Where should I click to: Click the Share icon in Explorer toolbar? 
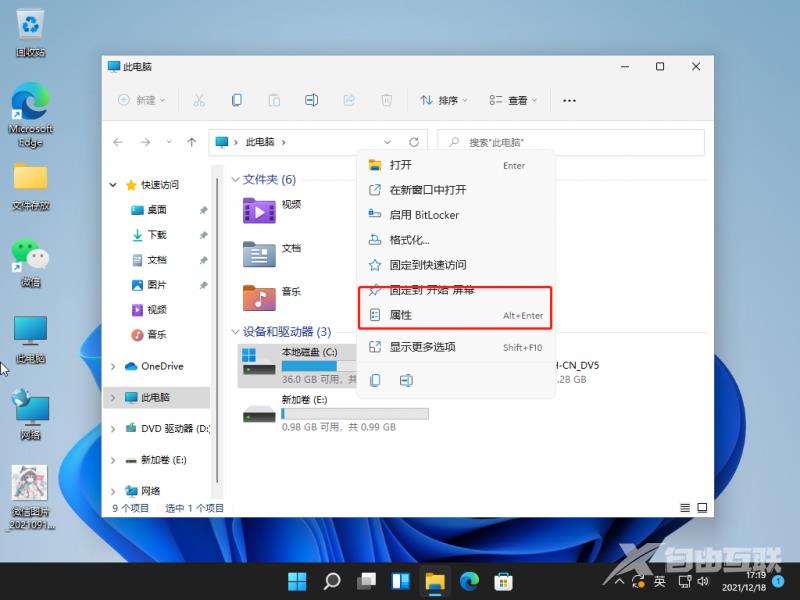pos(349,100)
